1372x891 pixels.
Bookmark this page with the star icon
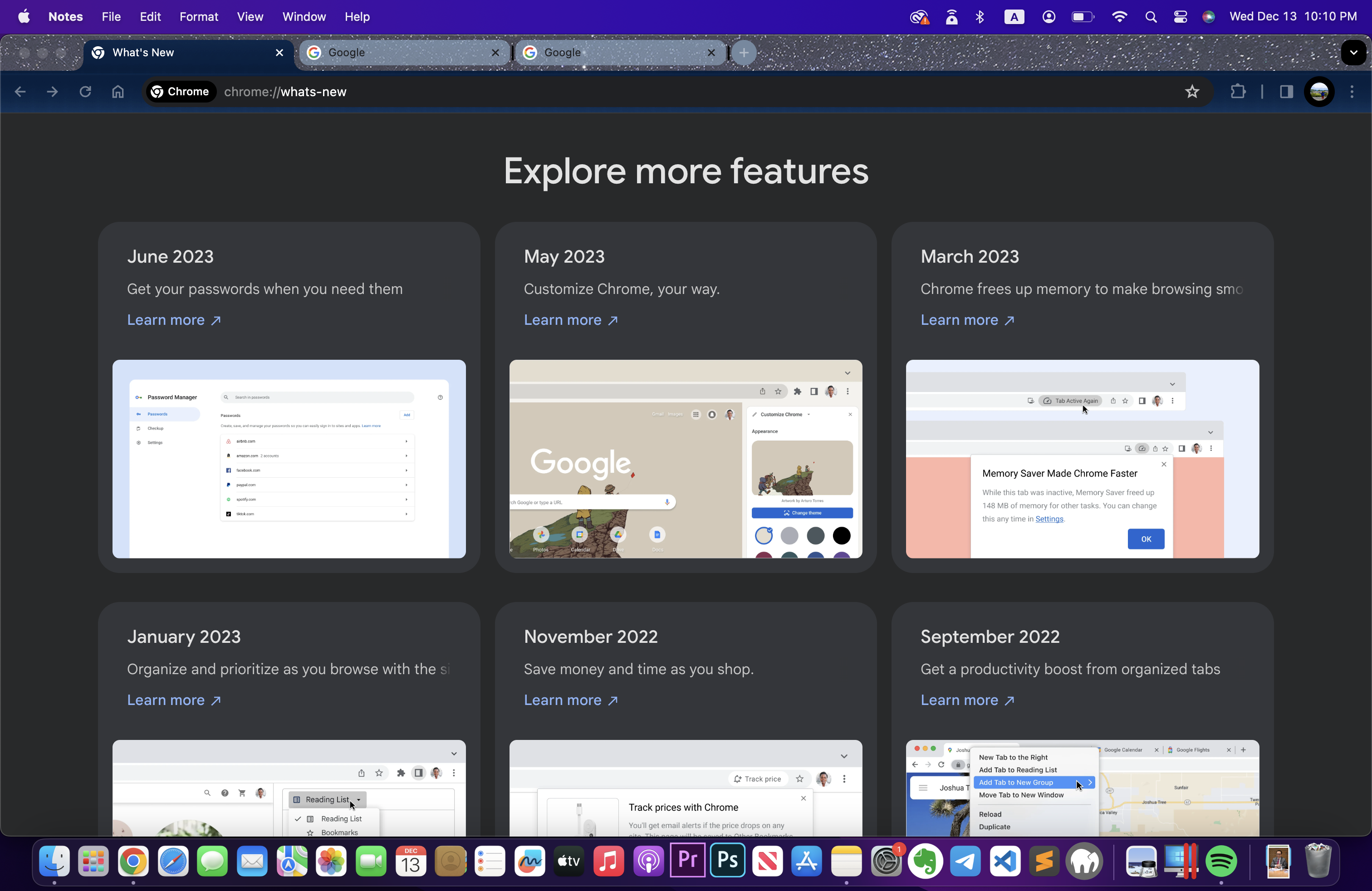[x=1191, y=92]
